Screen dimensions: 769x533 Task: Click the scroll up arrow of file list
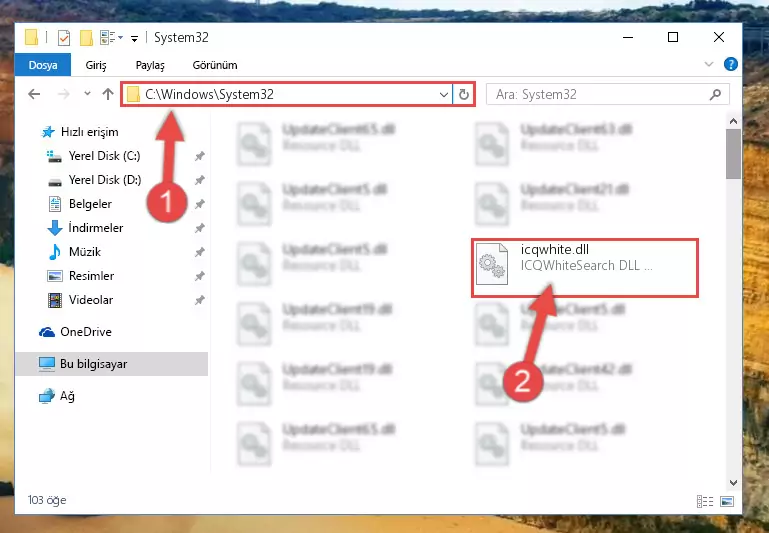click(x=733, y=121)
